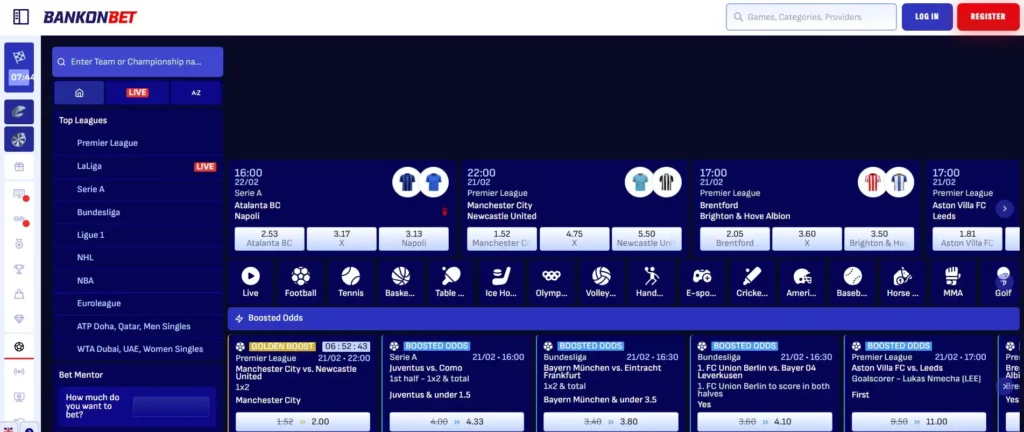Screen dimensions: 1024x432
Task: Switch to the A-Z tab in sports panel
Action: tap(196, 93)
